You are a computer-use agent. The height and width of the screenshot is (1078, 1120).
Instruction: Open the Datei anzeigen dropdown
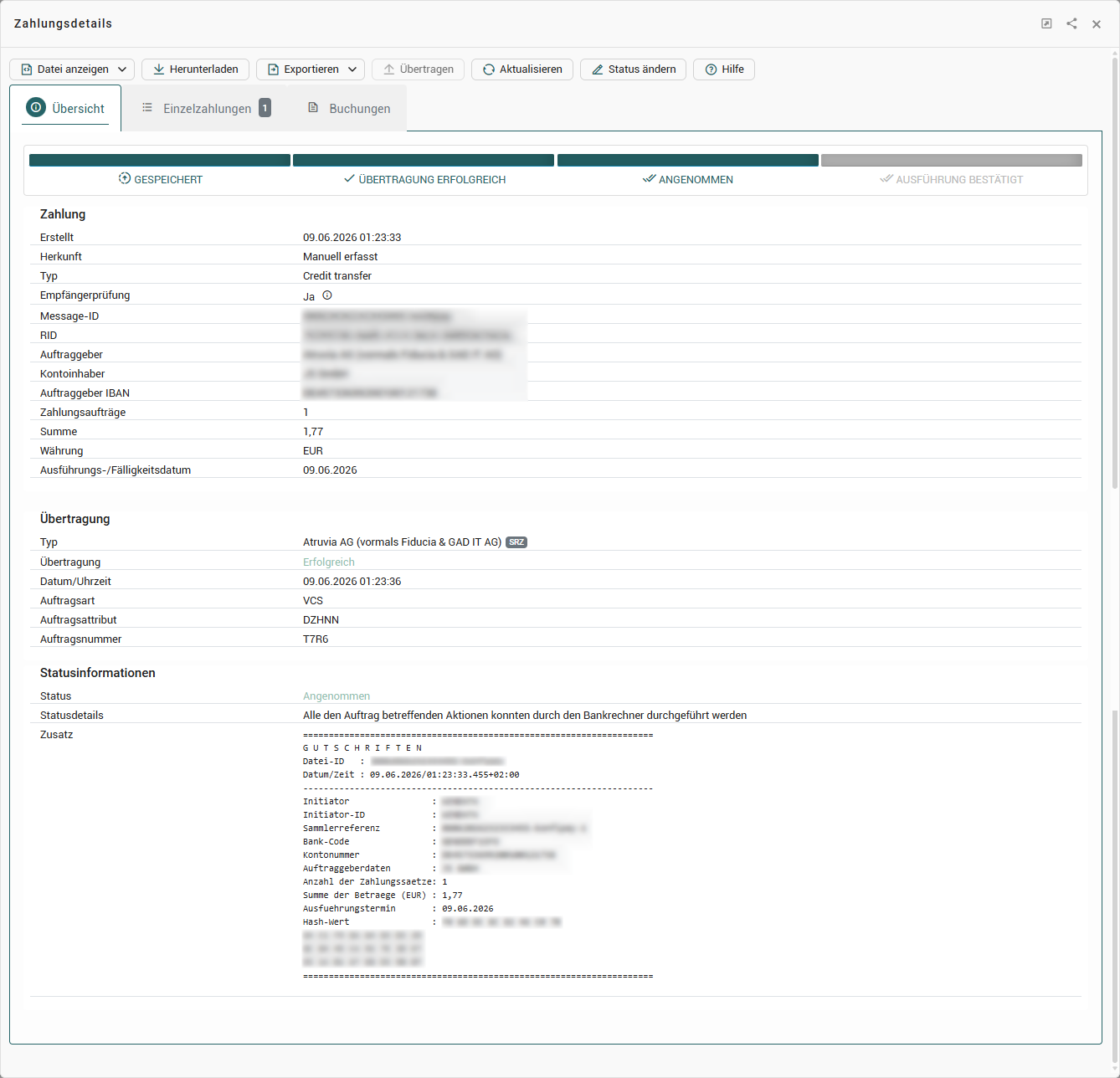(72, 69)
